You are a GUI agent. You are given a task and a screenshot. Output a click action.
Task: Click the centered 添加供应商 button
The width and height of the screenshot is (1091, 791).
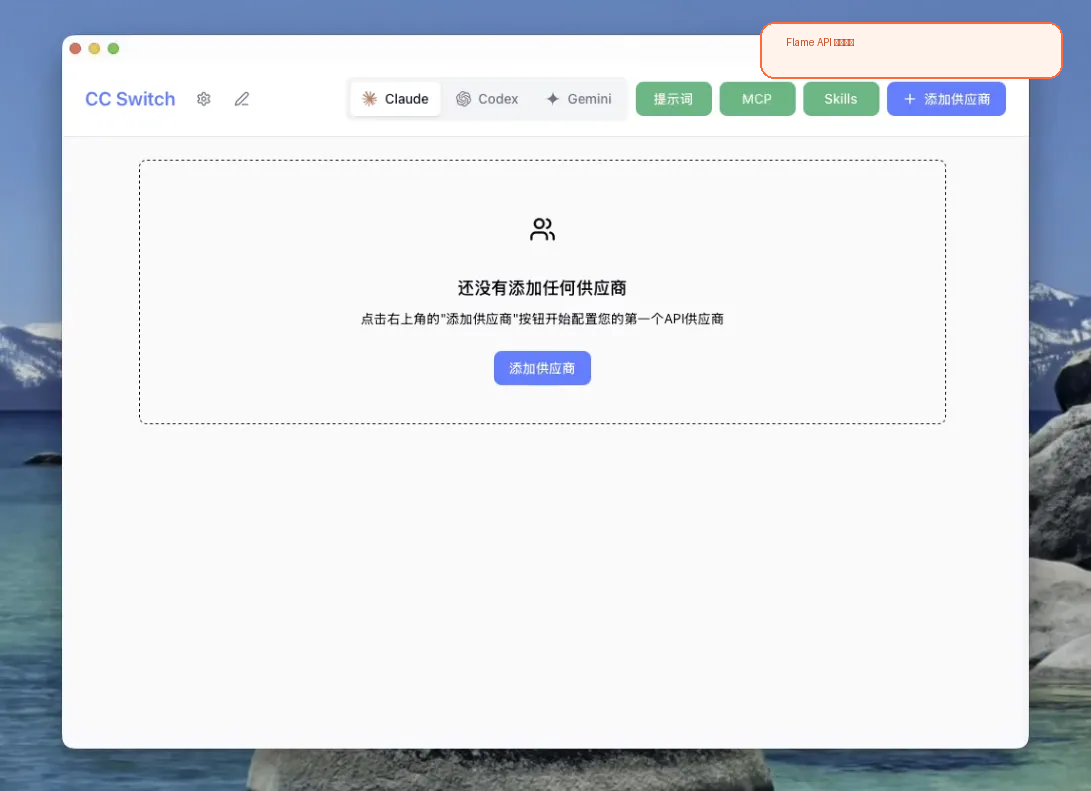tap(542, 368)
